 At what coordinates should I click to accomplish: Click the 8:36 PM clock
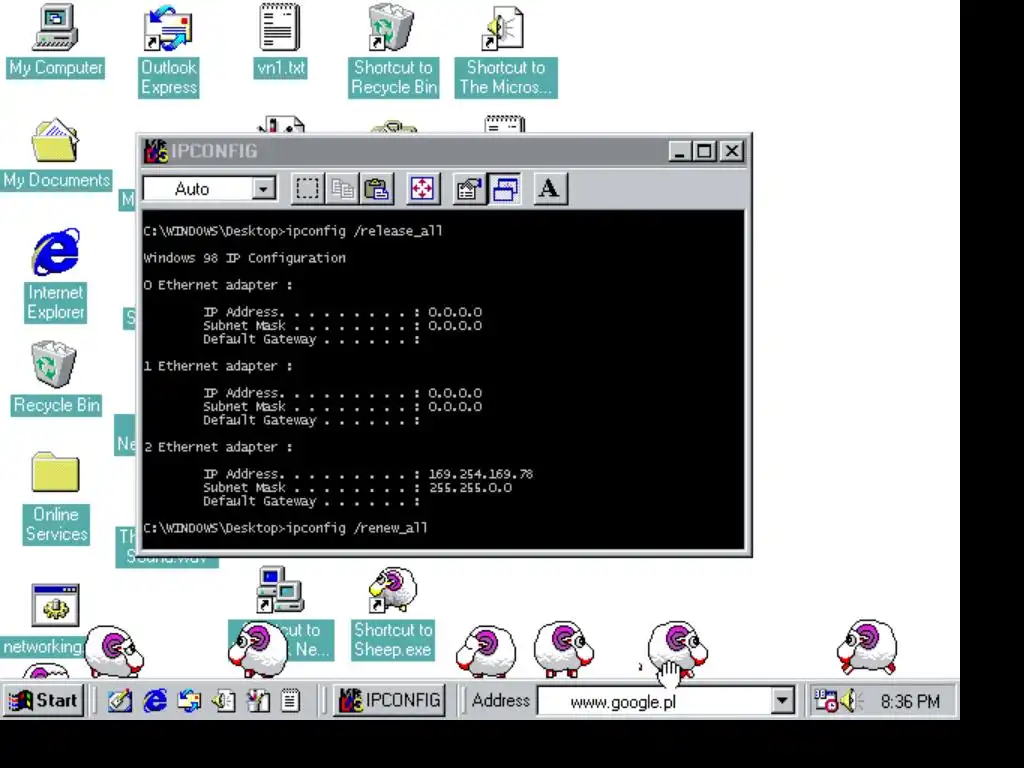(910, 702)
